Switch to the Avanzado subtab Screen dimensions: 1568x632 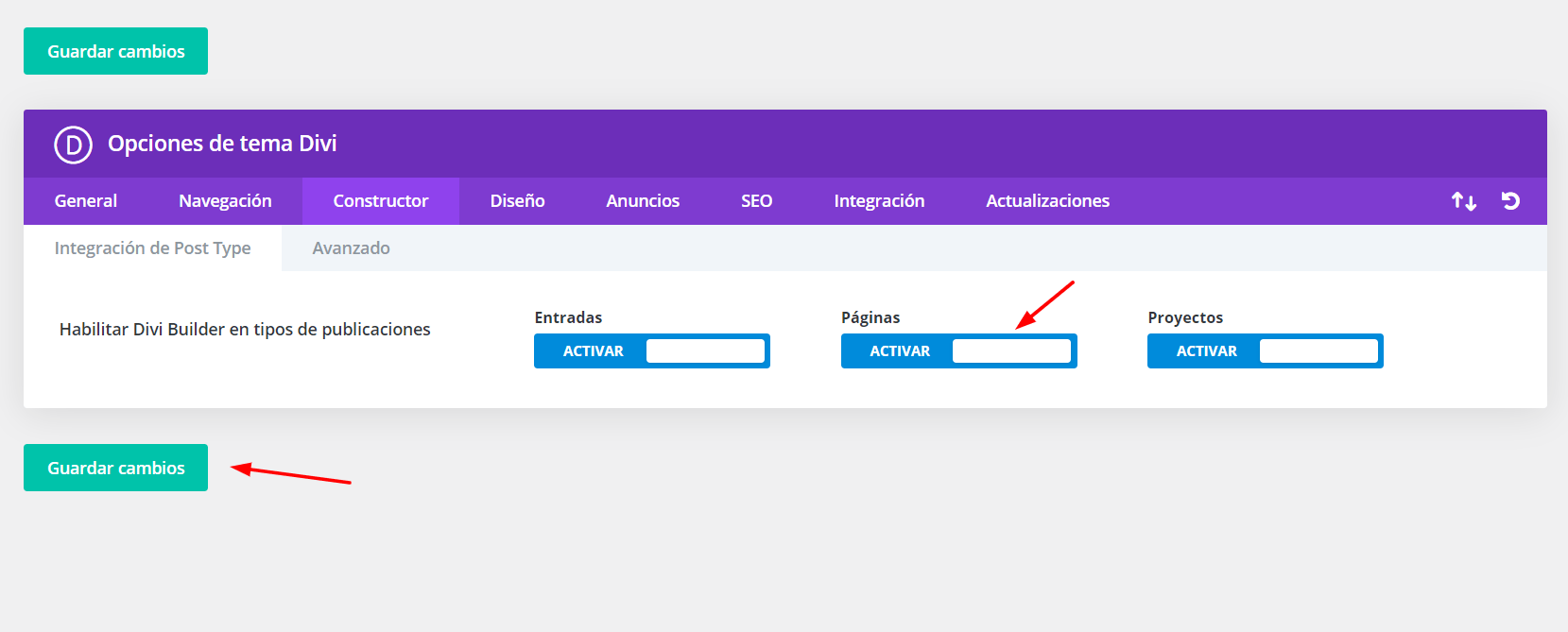[352, 248]
